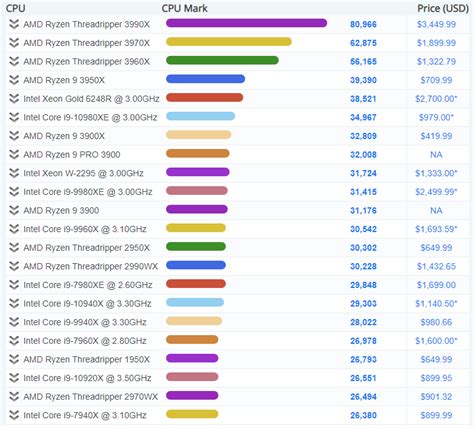
Task: Click the $419.99 price
Action: (x=436, y=136)
